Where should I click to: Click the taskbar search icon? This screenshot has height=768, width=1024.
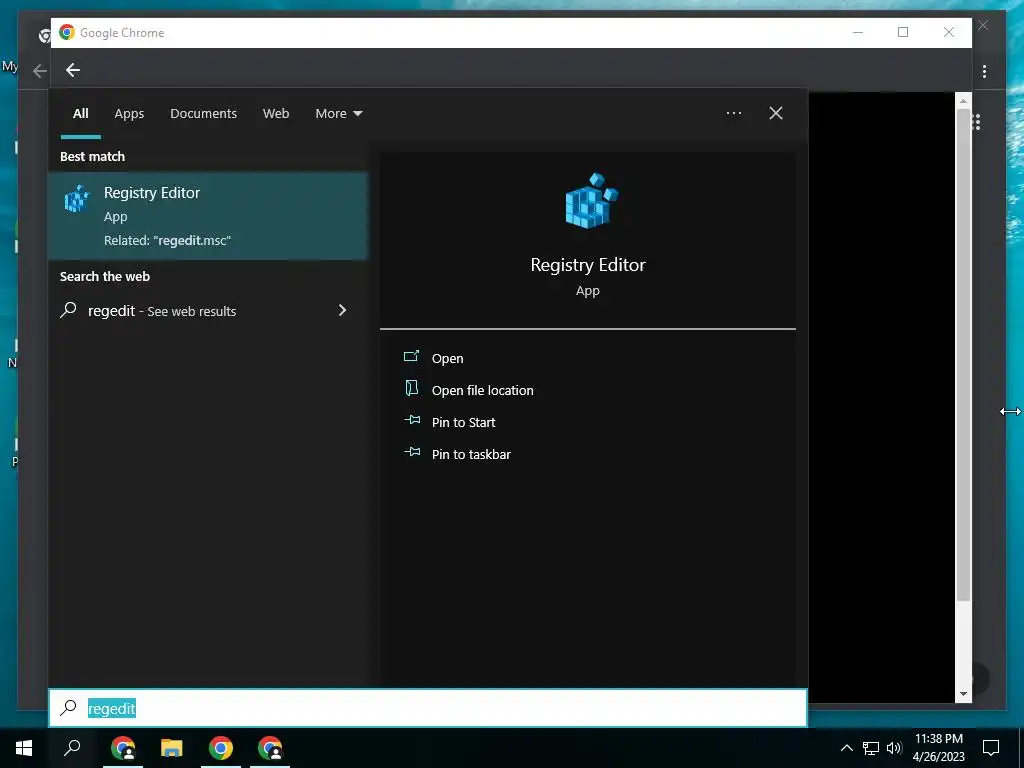tap(72, 747)
